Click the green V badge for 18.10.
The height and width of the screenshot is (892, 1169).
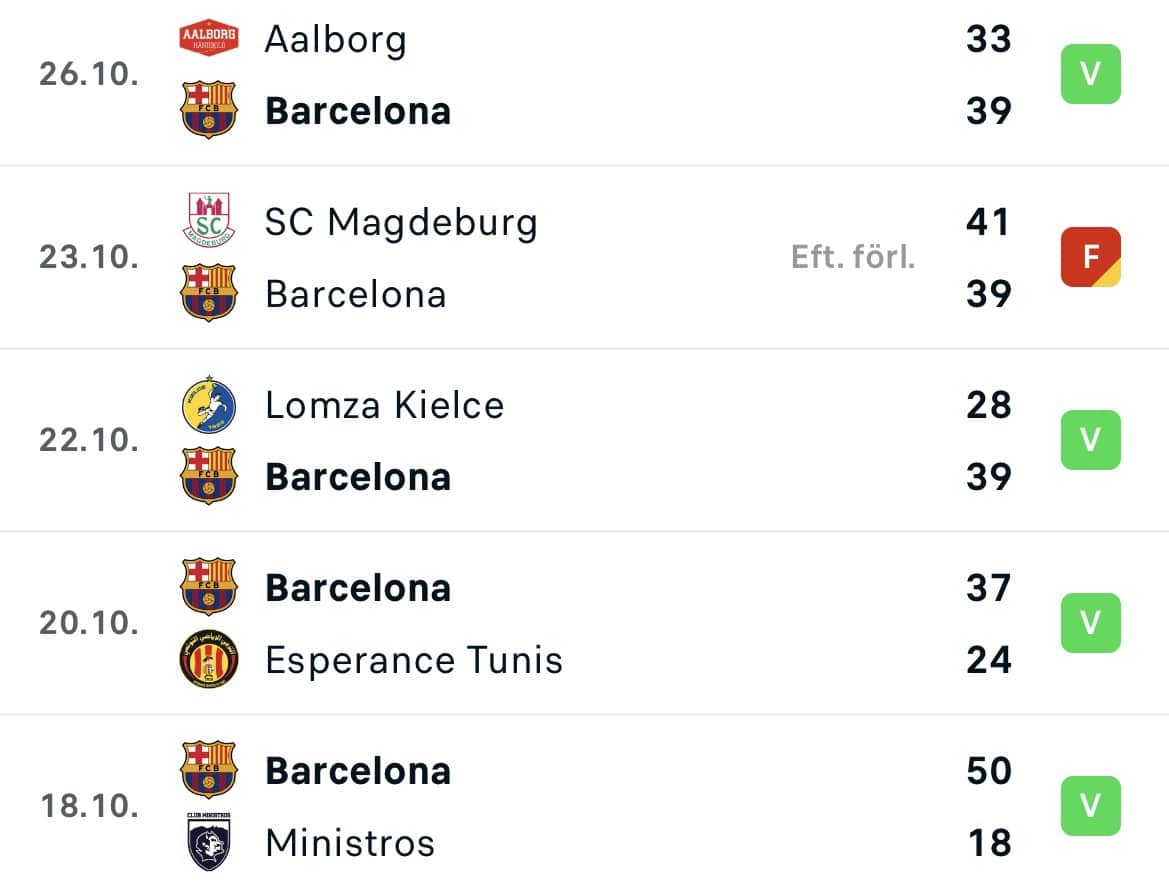point(1091,805)
